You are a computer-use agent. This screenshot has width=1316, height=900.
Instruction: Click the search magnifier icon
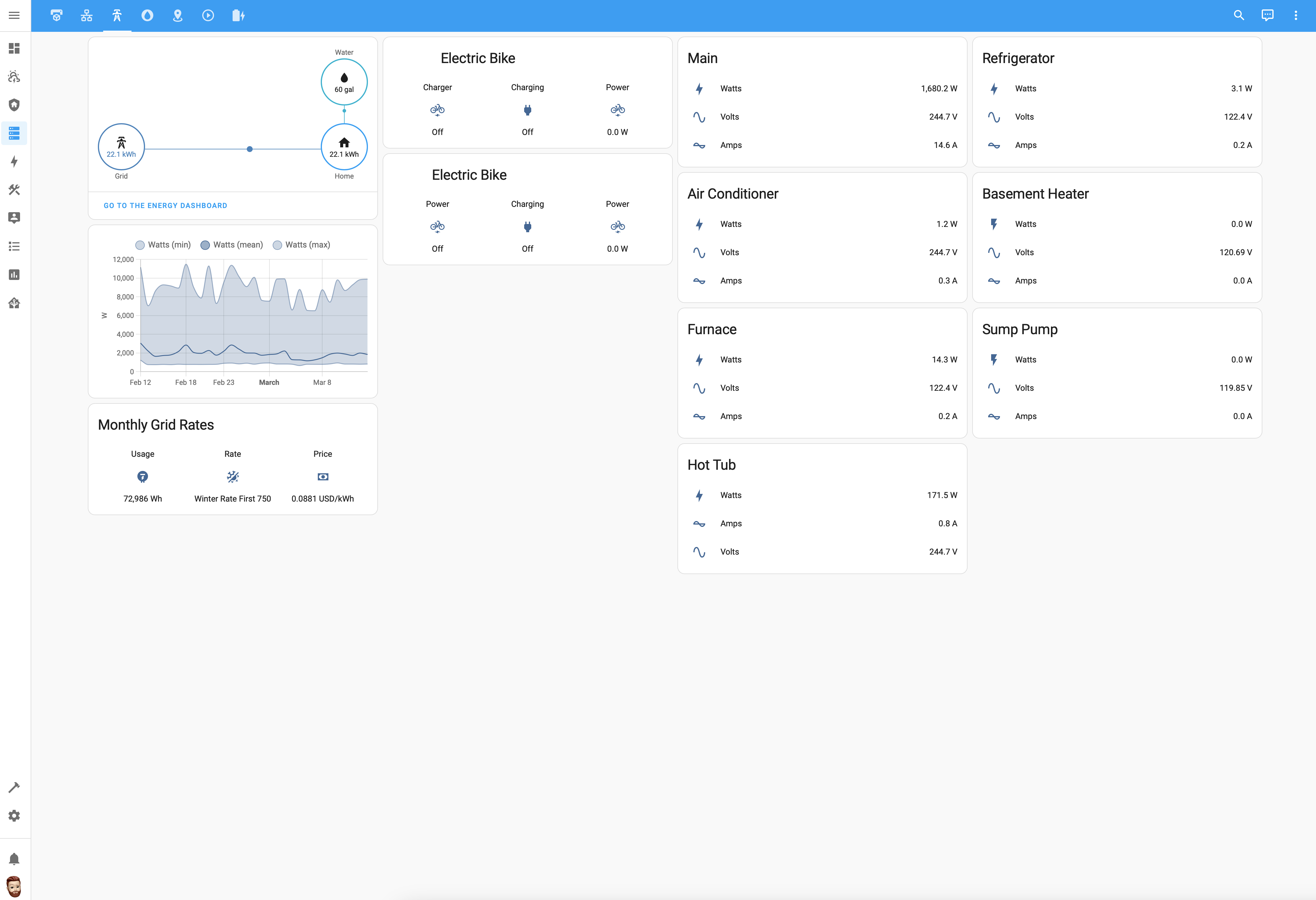[x=1239, y=15]
